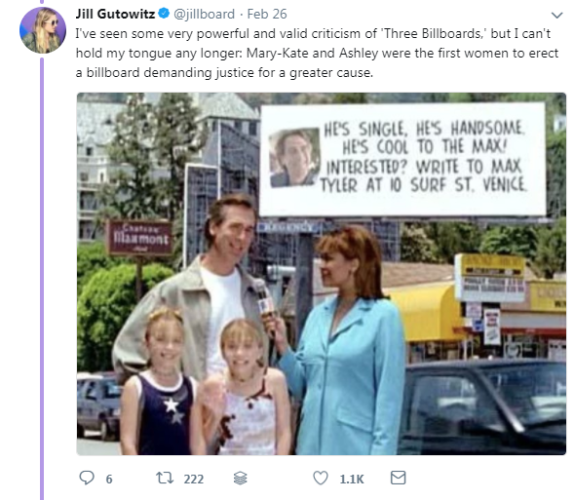The width and height of the screenshot is (574, 500).
Task: Expand tweet options chevron menu
Action: (x=557, y=15)
